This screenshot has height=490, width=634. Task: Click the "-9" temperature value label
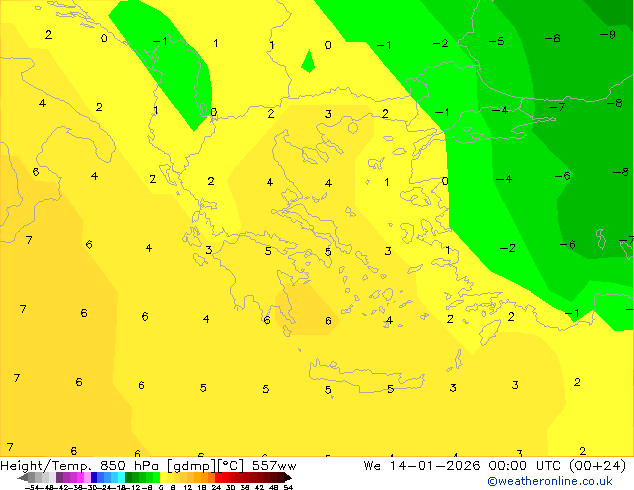(607, 35)
